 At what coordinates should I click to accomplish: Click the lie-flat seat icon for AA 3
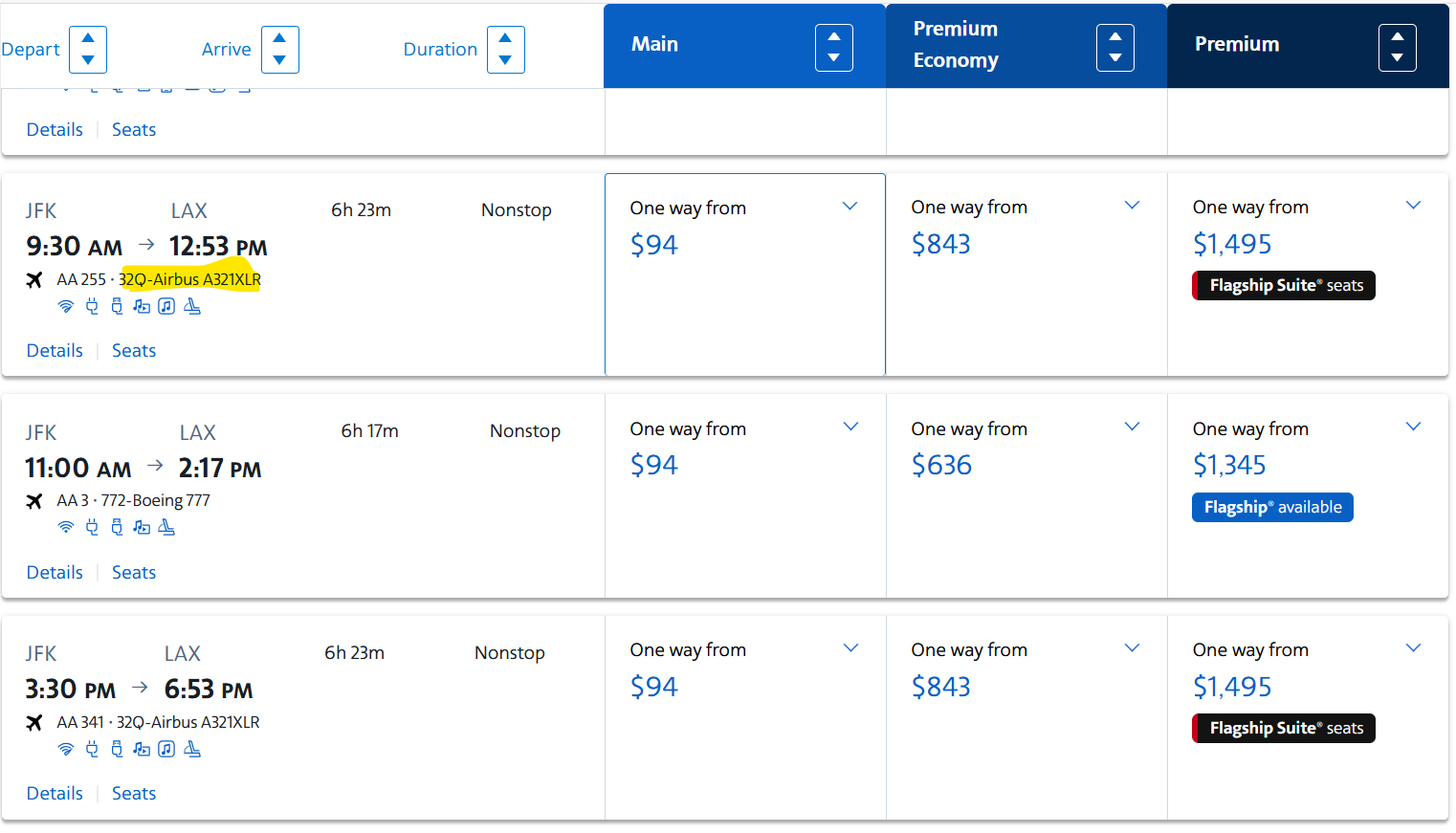(166, 527)
